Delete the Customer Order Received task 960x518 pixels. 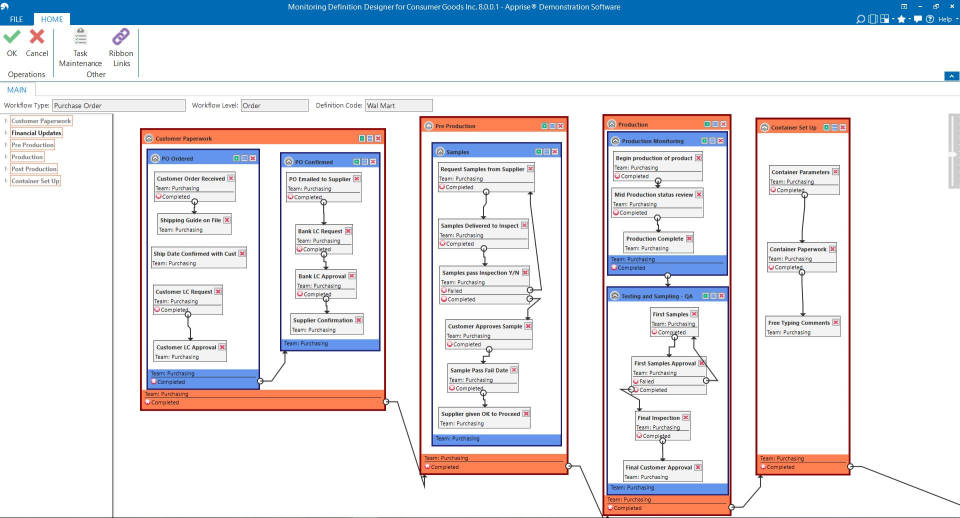click(231, 178)
